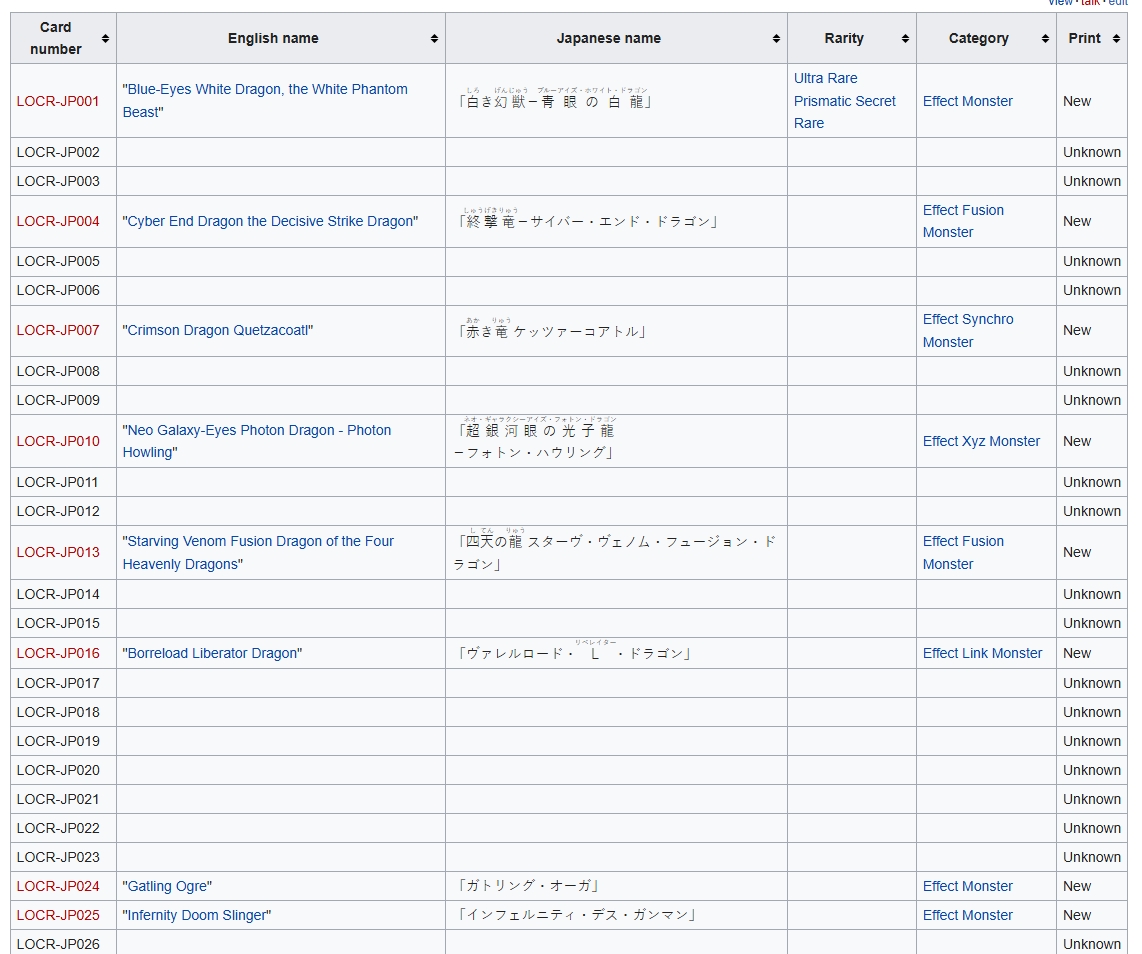
Task: Open Prismatic Secret Rare rarity link
Action: [x=844, y=112]
